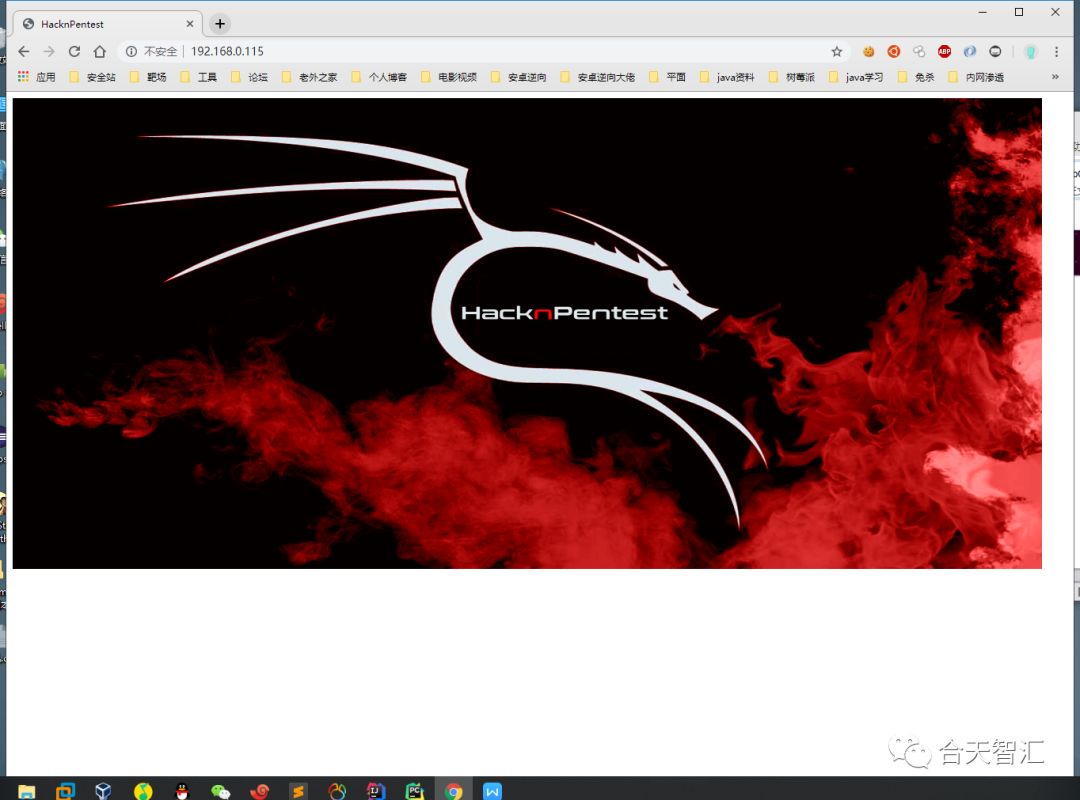Reload the 192.168.0.115 page

74,52
